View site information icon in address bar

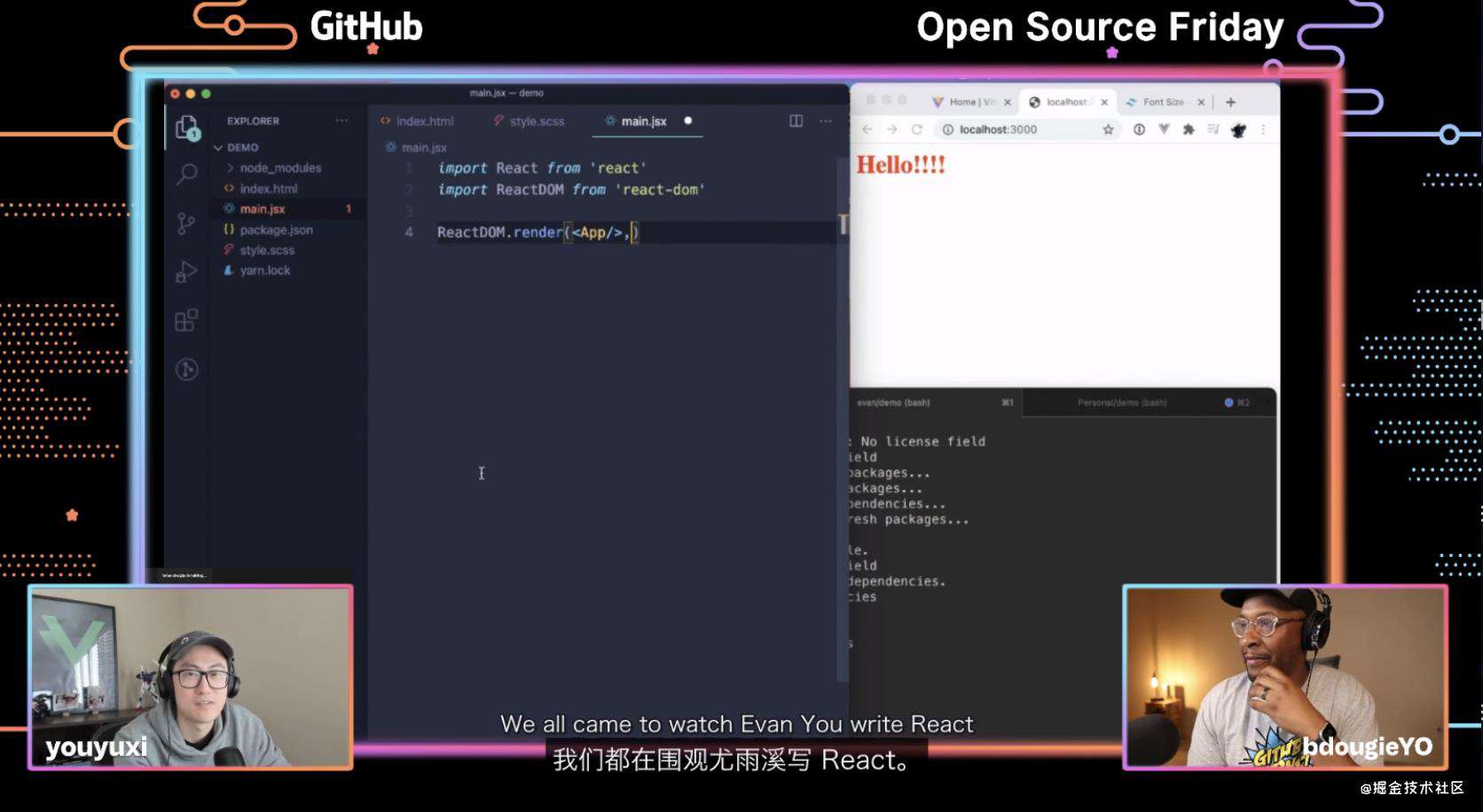[947, 129]
